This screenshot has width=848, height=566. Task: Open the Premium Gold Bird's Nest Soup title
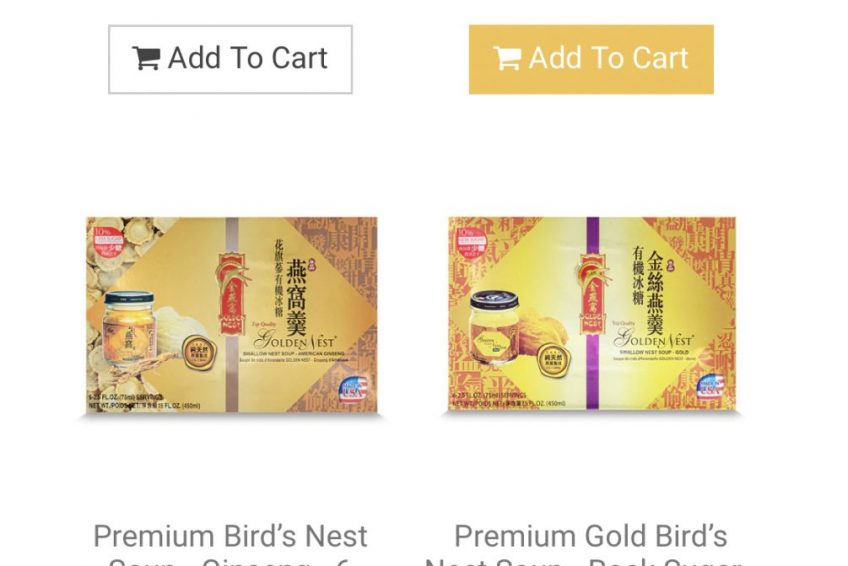click(x=591, y=543)
